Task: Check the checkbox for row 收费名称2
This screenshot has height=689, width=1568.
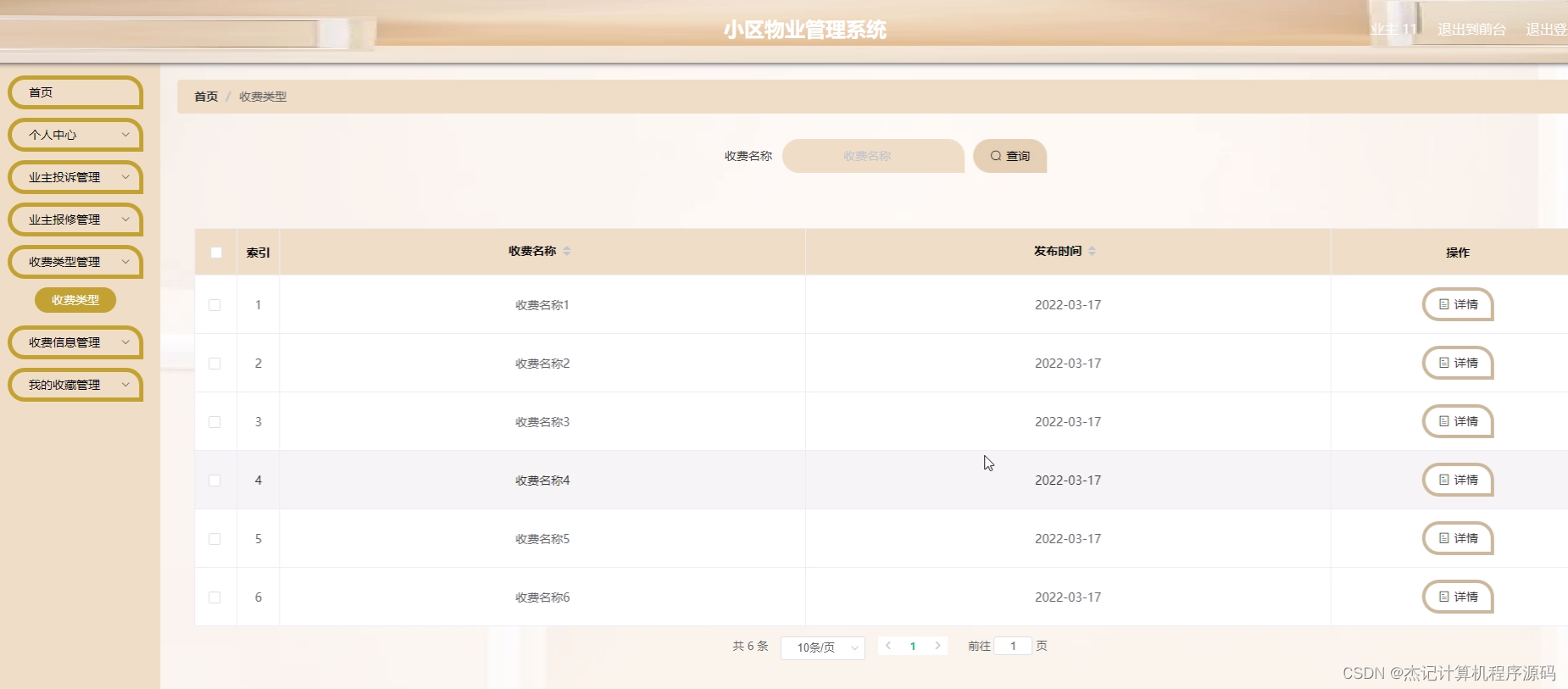Action: (x=214, y=364)
